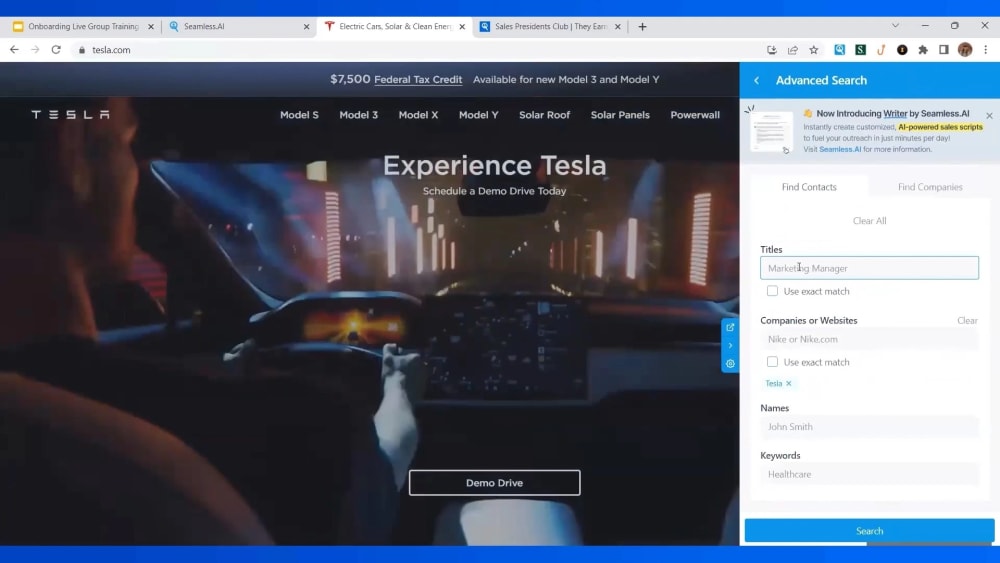Image resolution: width=1000 pixels, height=563 pixels.
Task: Focus the Titles input field
Action: click(869, 268)
